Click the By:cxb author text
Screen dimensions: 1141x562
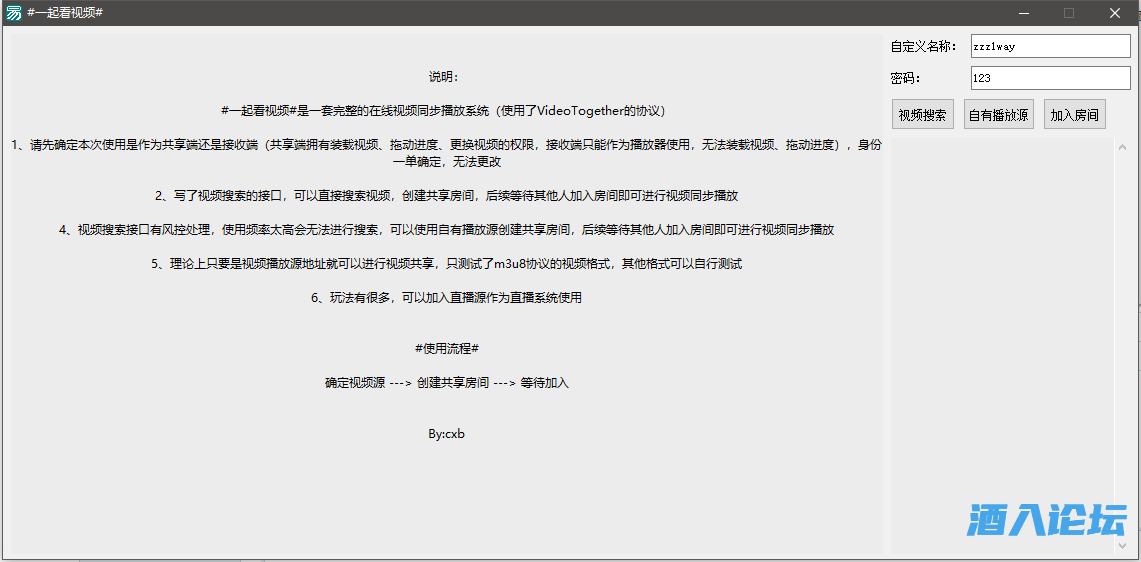click(447, 434)
